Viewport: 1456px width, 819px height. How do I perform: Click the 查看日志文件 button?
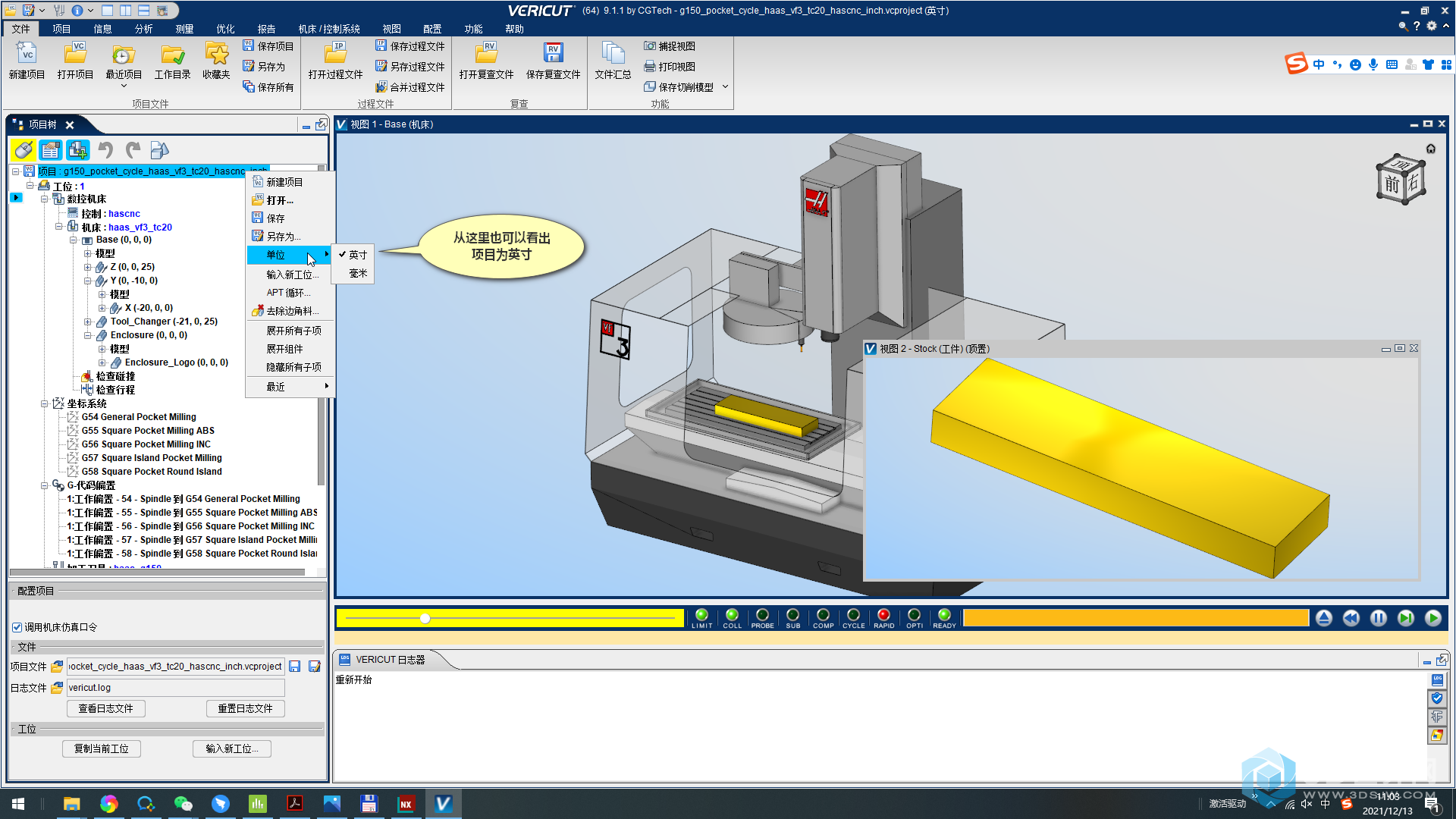106,708
